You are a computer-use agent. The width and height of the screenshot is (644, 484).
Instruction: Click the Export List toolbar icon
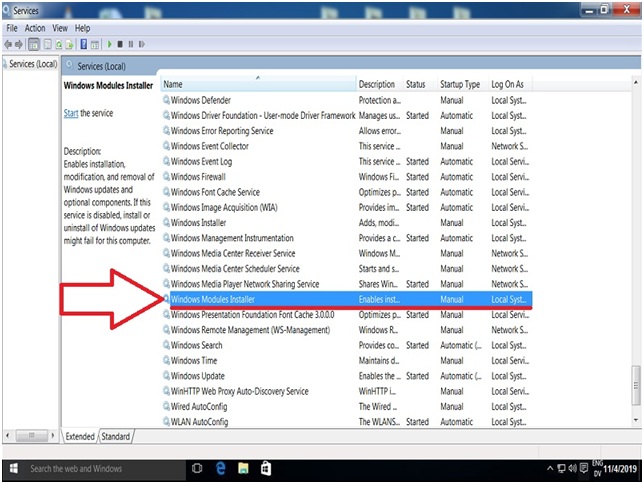(69, 44)
